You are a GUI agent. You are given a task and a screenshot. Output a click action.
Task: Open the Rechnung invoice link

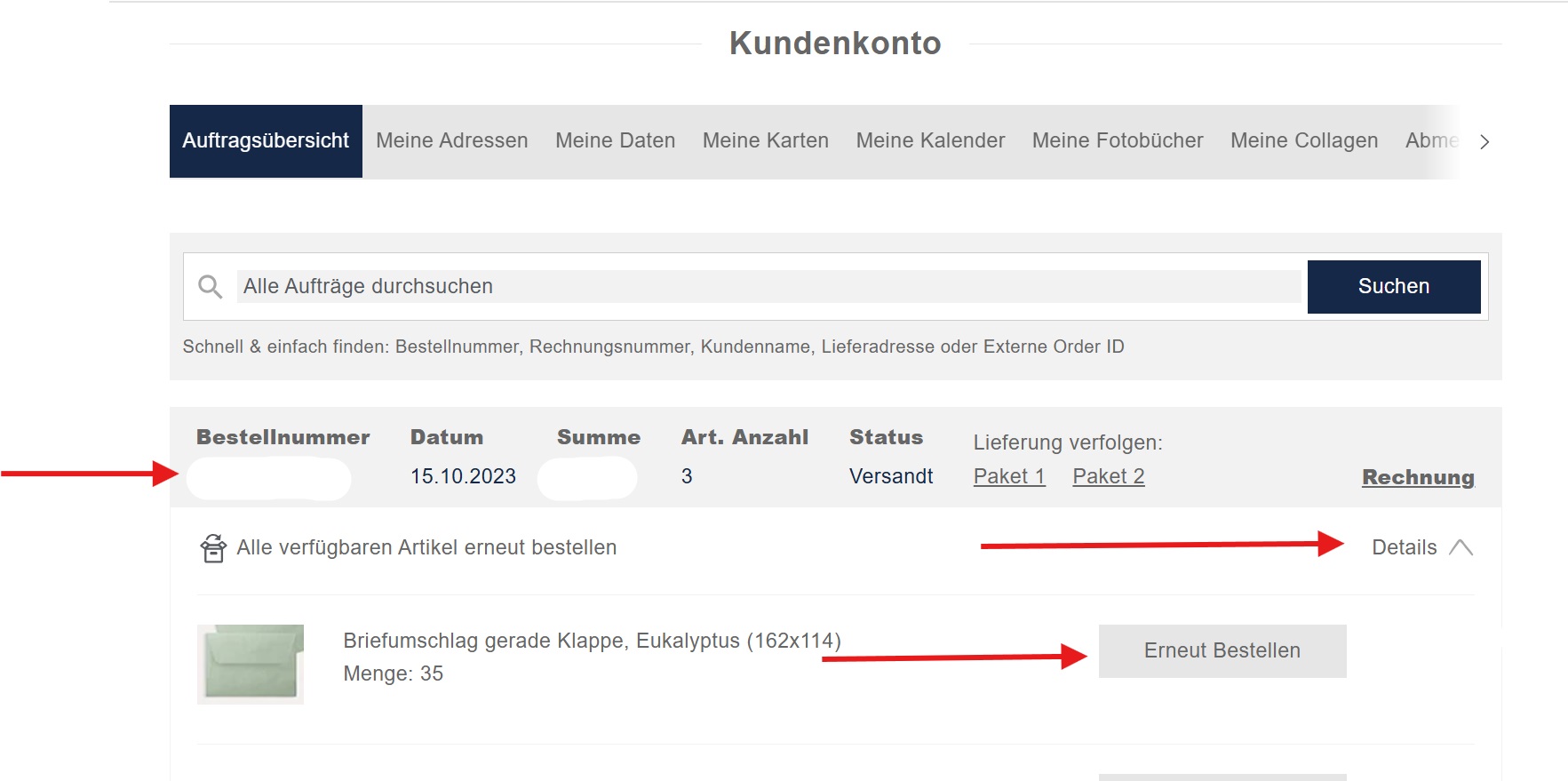pos(1418,477)
